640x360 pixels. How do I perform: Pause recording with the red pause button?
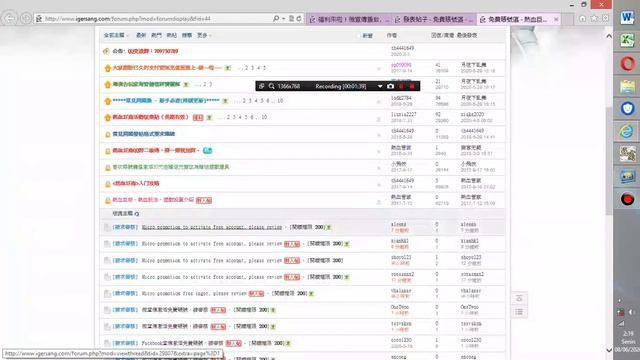(x=401, y=86)
